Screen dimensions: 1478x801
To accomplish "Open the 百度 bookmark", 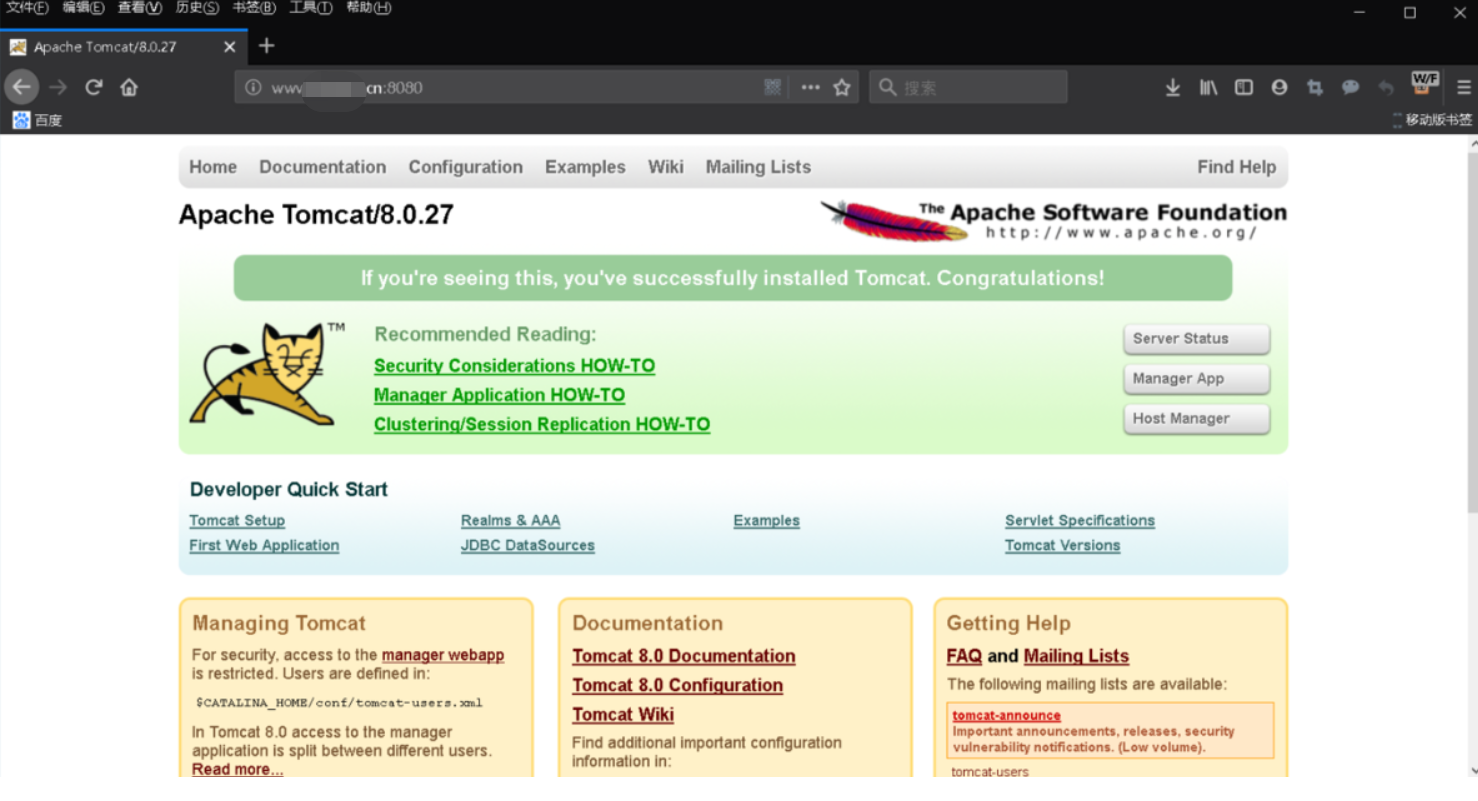I will point(37,120).
